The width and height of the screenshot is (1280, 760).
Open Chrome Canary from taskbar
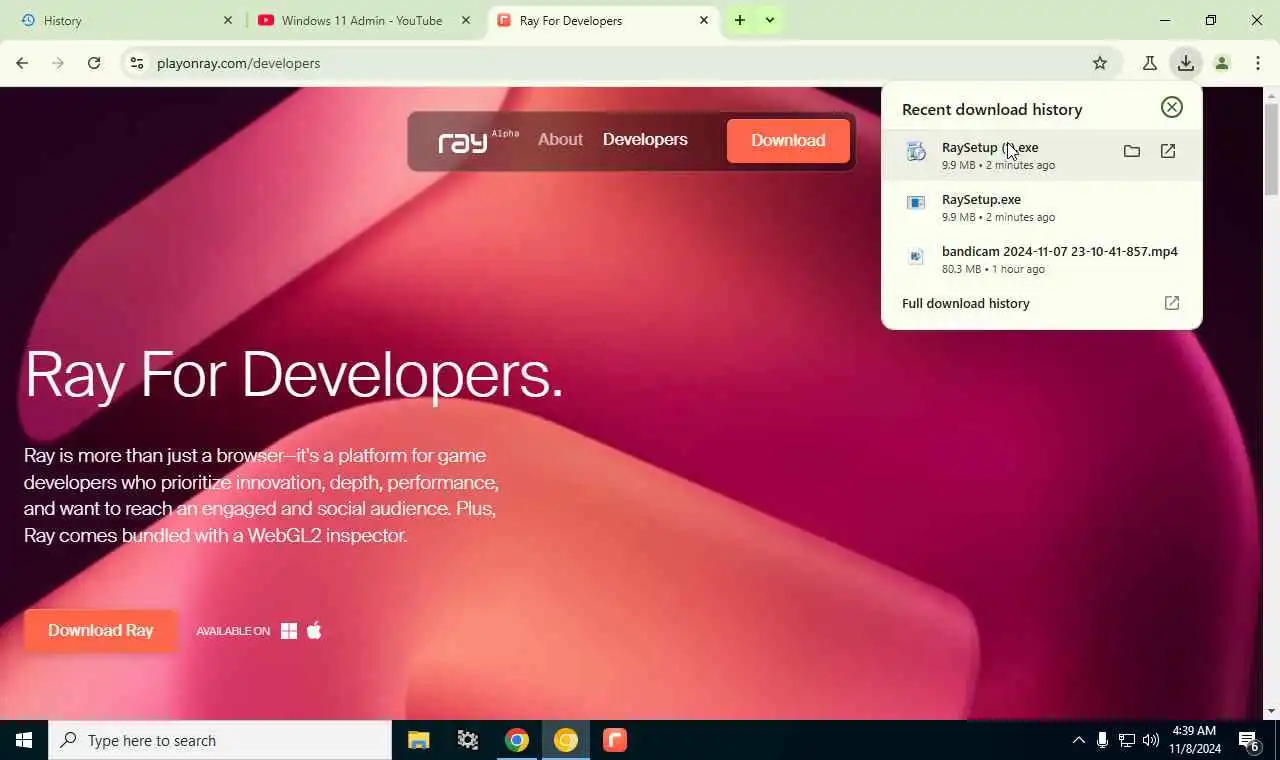[566, 740]
